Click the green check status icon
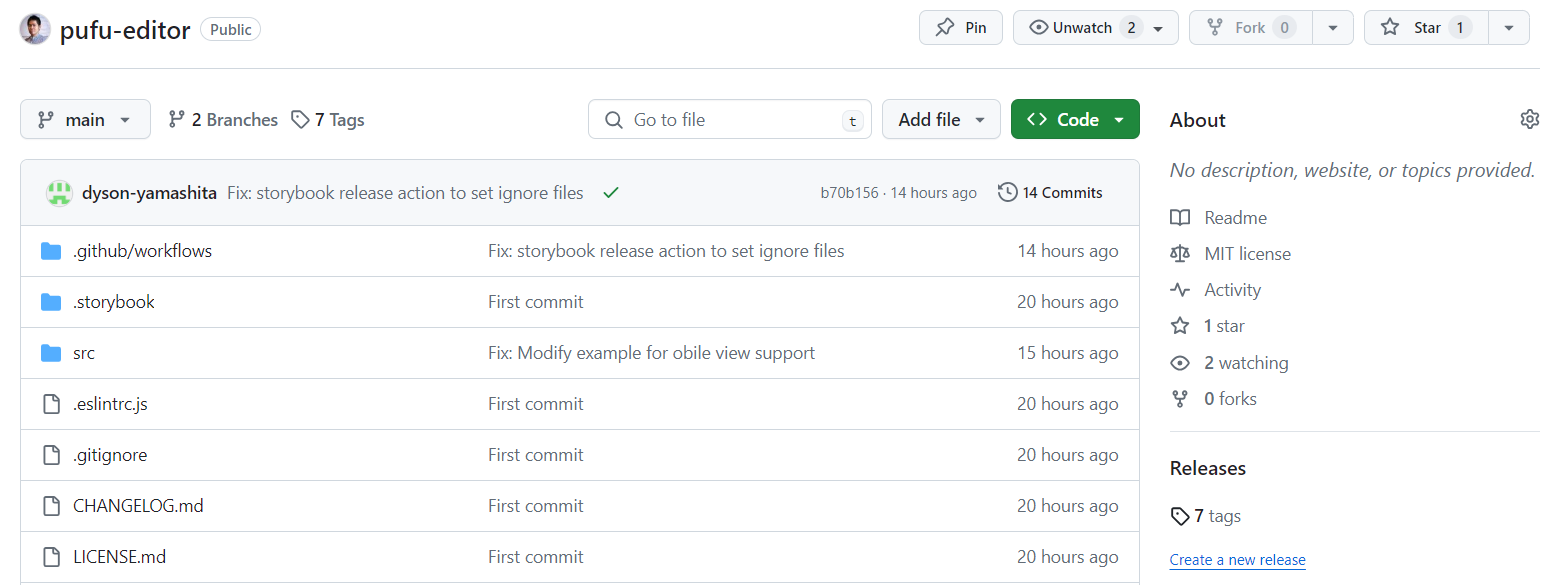The image size is (1567, 585). click(611, 193)
